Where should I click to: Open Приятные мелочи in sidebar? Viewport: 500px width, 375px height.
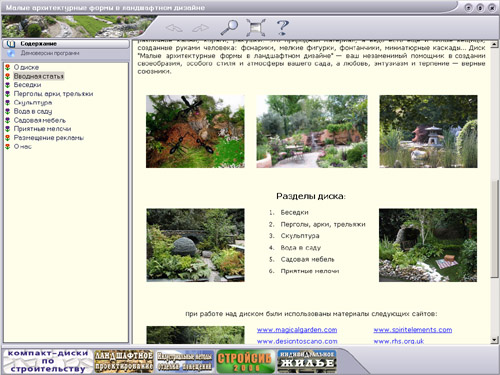42,129
